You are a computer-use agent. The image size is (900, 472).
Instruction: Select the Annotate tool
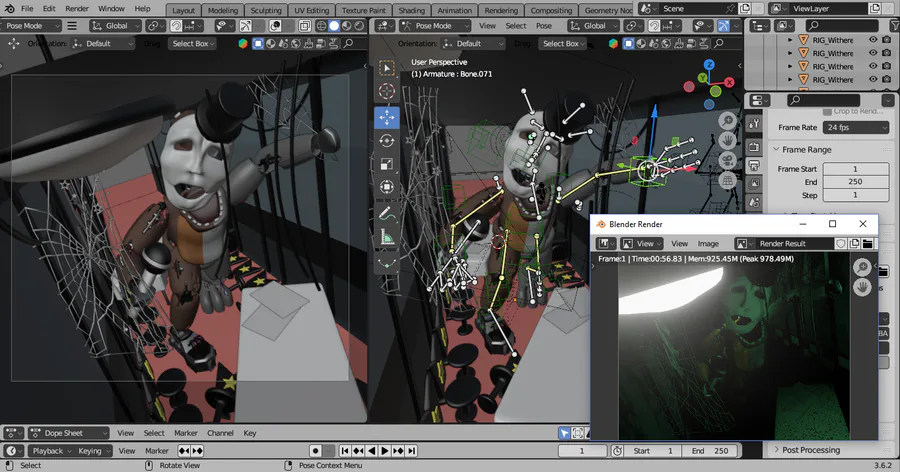387,214
